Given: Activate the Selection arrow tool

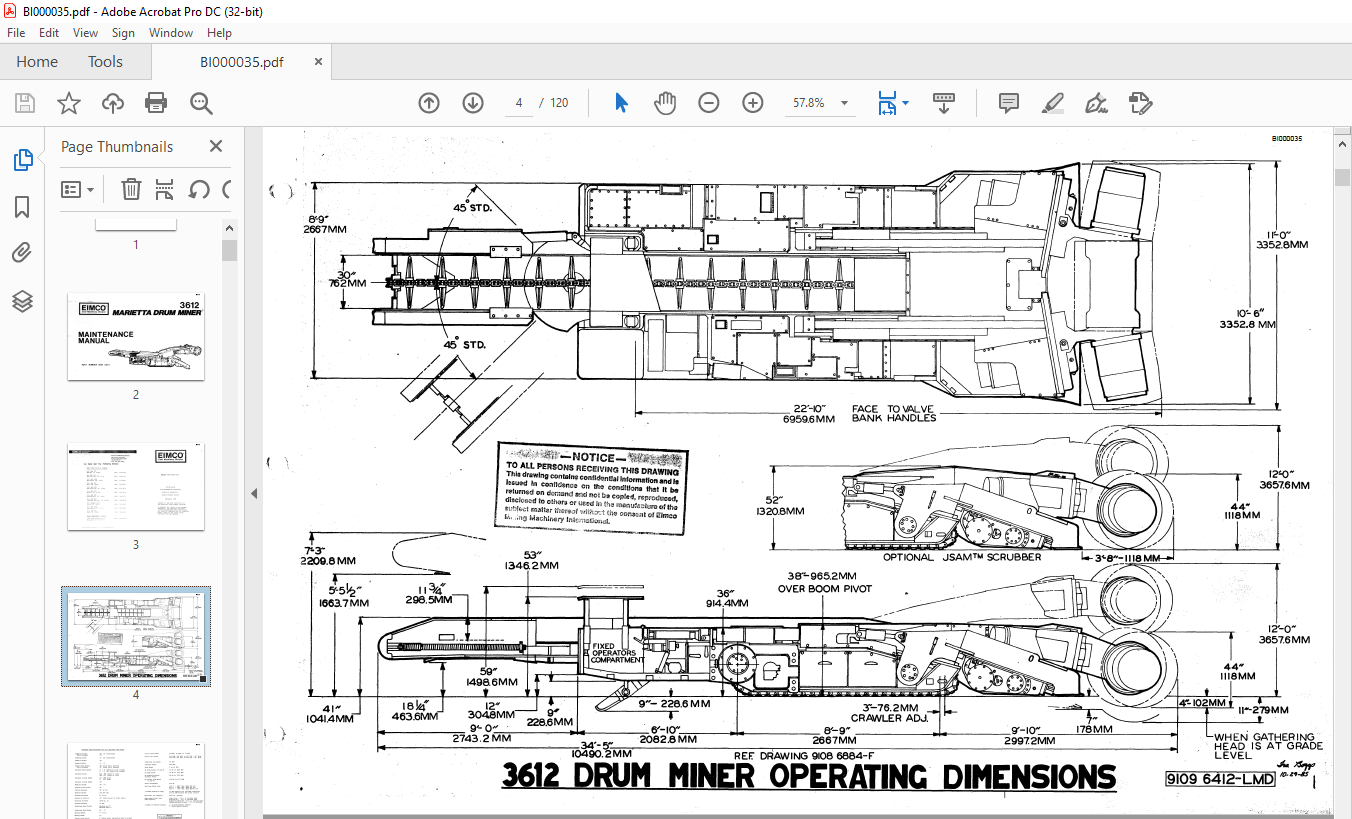Looking at the screenshot, I should [621, 103].
